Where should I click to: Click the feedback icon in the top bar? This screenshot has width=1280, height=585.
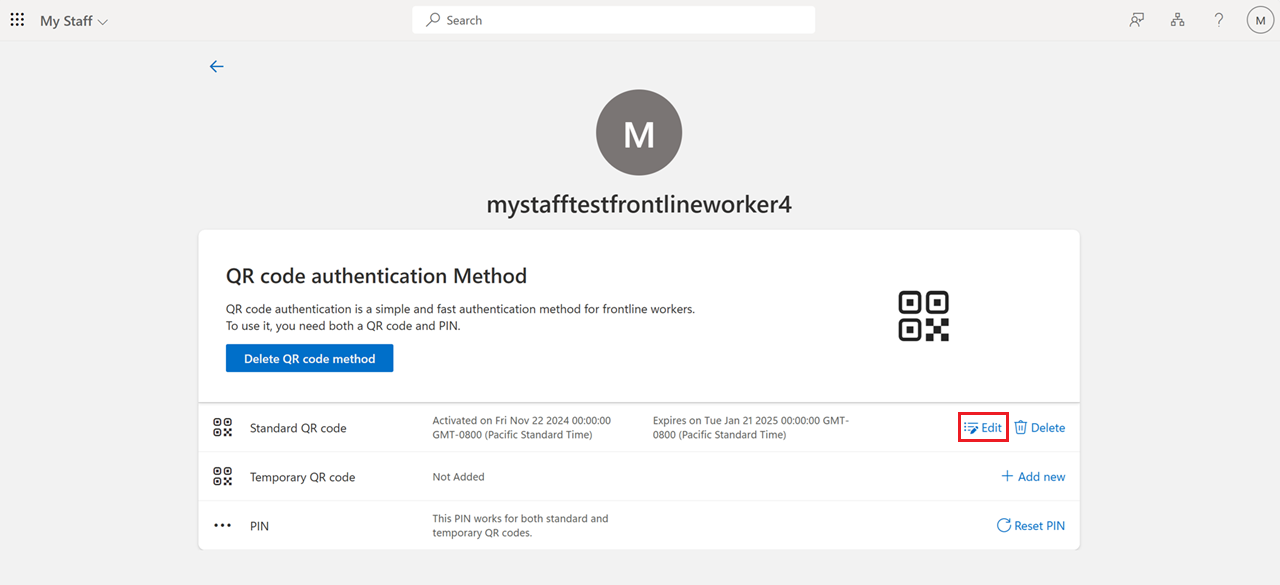pos(1136,19)
